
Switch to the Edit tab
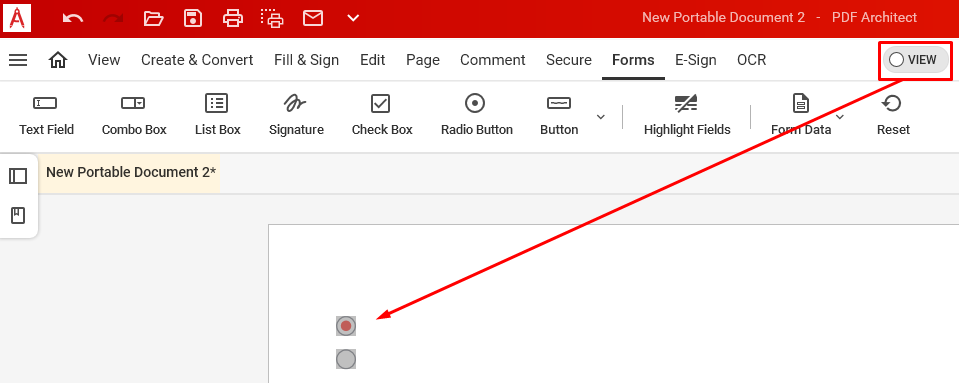372,60
